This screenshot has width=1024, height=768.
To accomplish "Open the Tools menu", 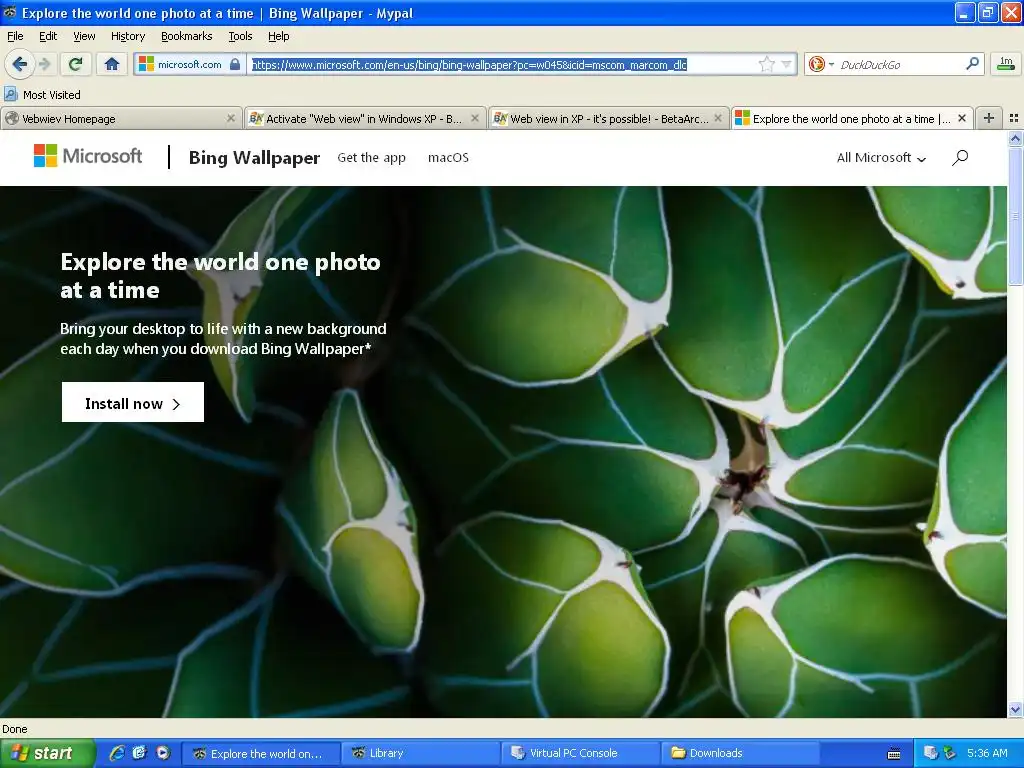I will coord(240,36).
